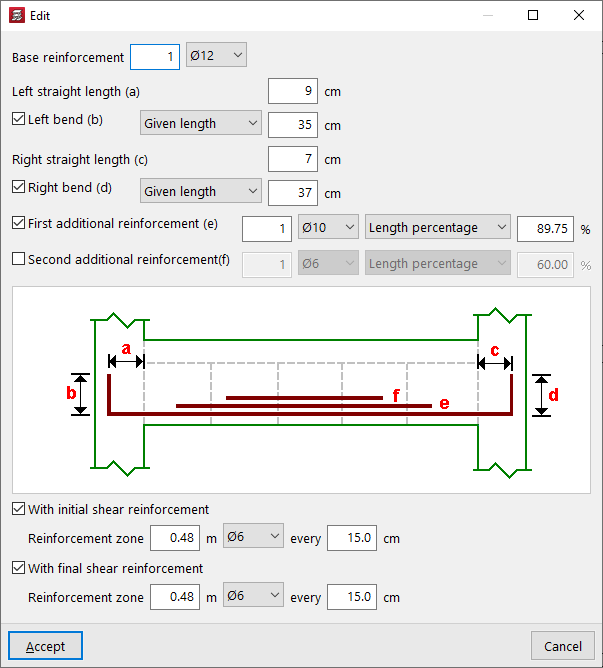Maximize the Edit dialog window
Viewport: 603px width, 668px height.
[533, 15]
